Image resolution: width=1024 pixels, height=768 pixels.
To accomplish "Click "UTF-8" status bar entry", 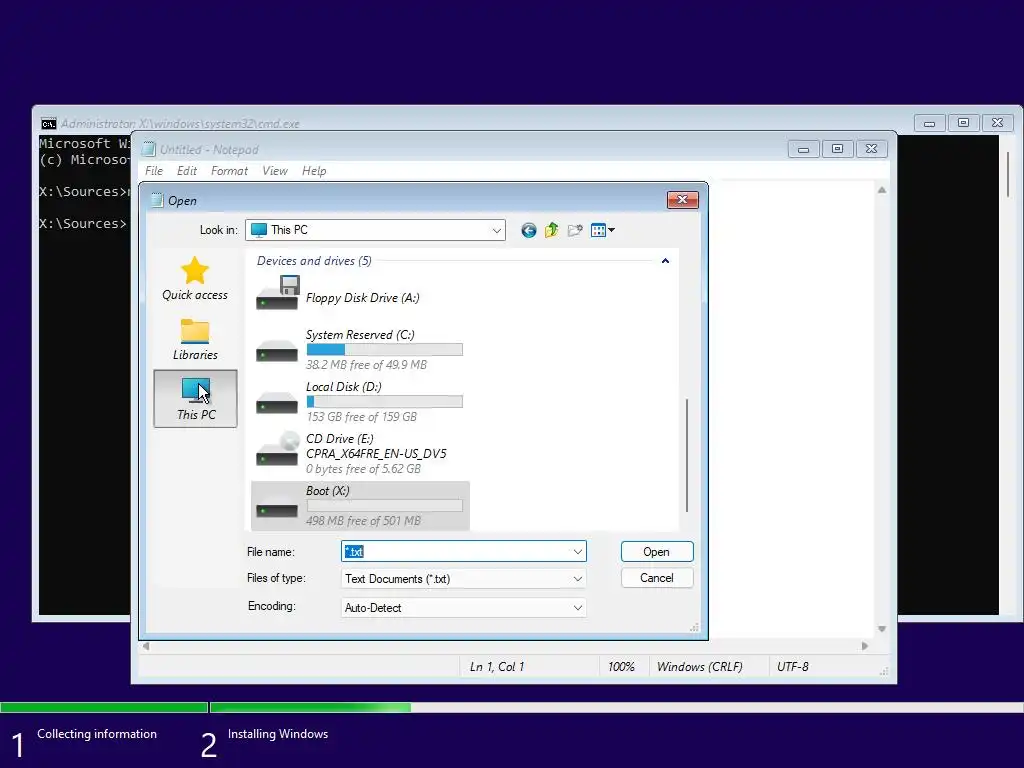I will coord(792,667).
